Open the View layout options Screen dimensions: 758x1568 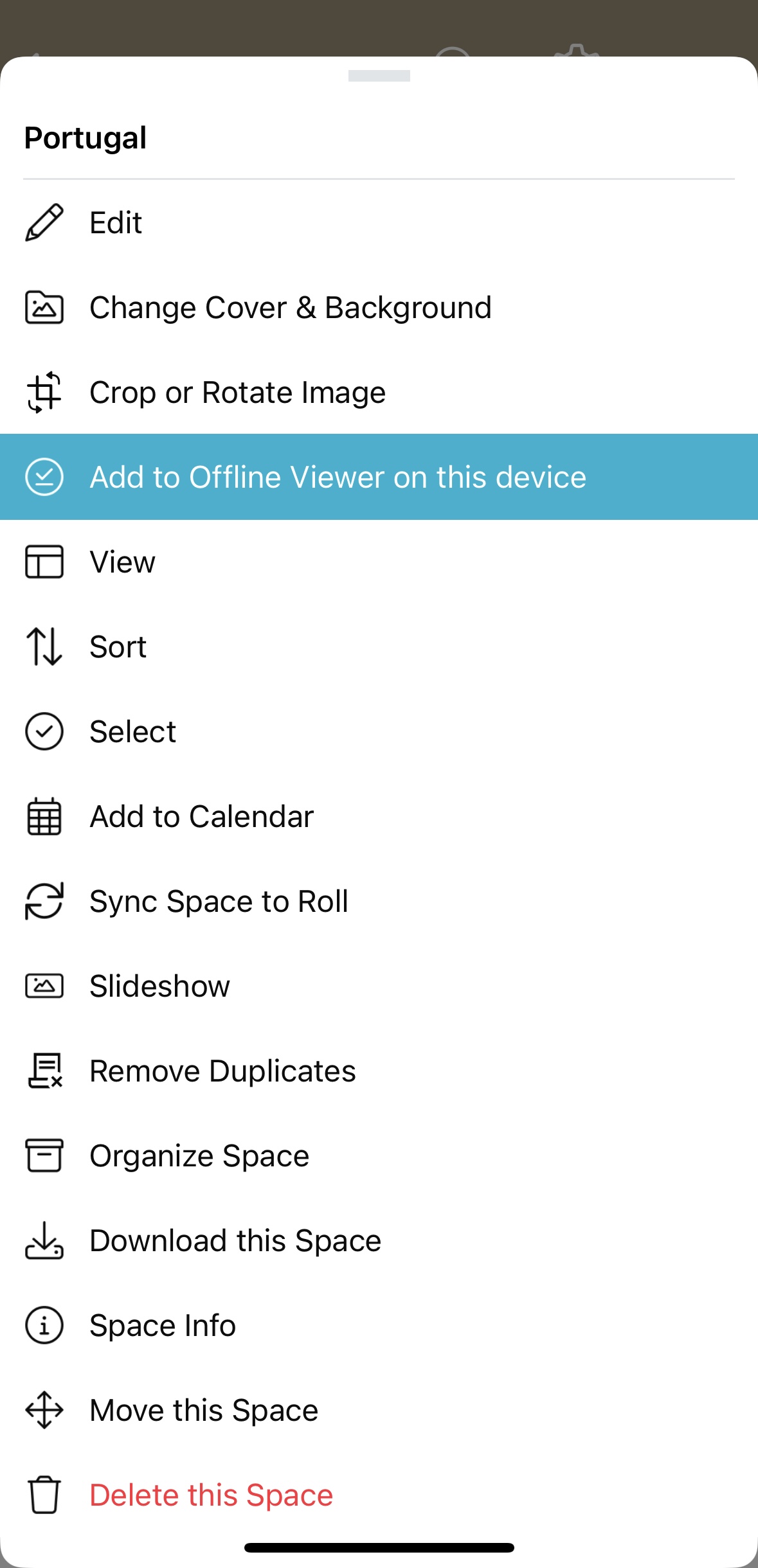click(122, 562)
